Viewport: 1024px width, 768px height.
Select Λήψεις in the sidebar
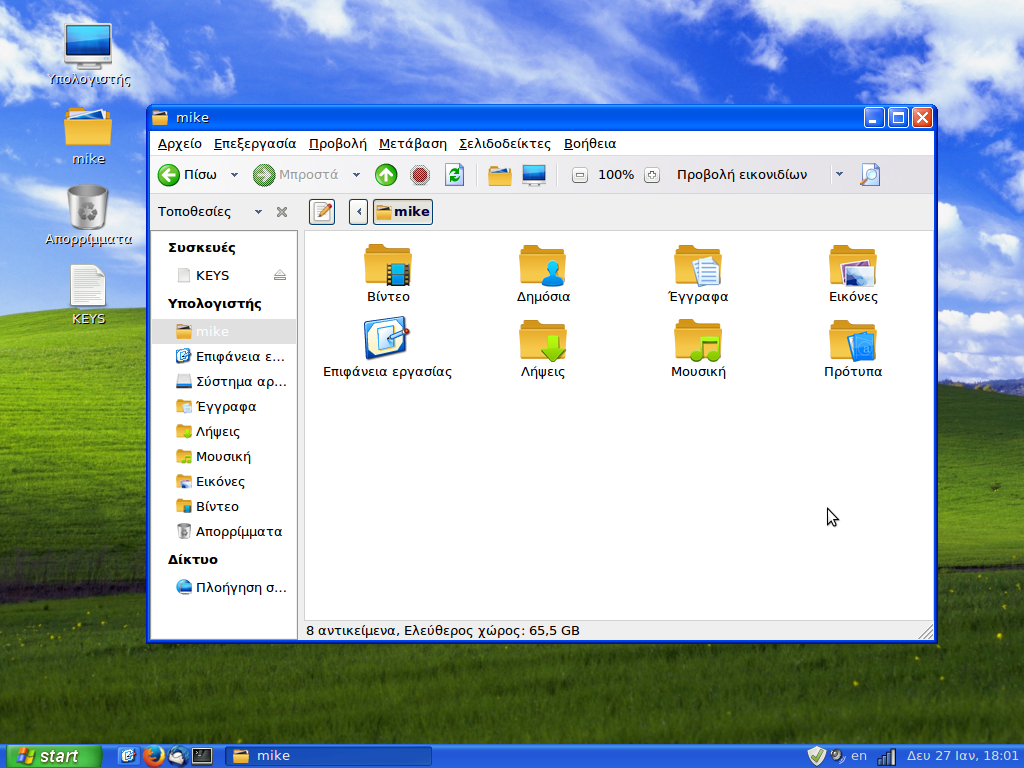coord(224,432)
